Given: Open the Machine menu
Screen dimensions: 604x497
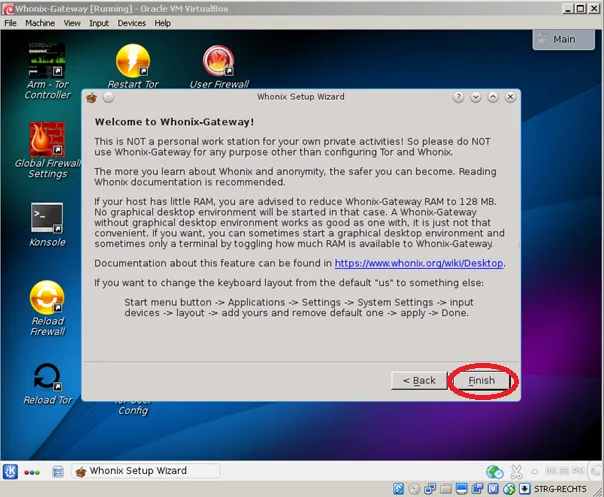Looking at the screenshot, I should [x=40, y=23].
